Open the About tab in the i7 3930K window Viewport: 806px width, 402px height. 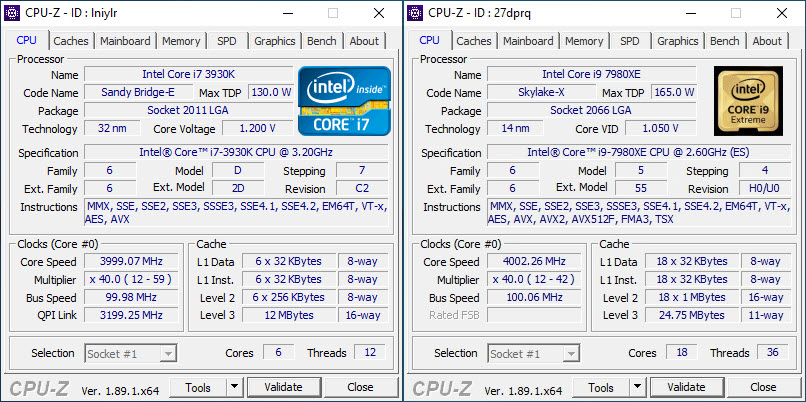pyautogui.click(x=364, y=41)
